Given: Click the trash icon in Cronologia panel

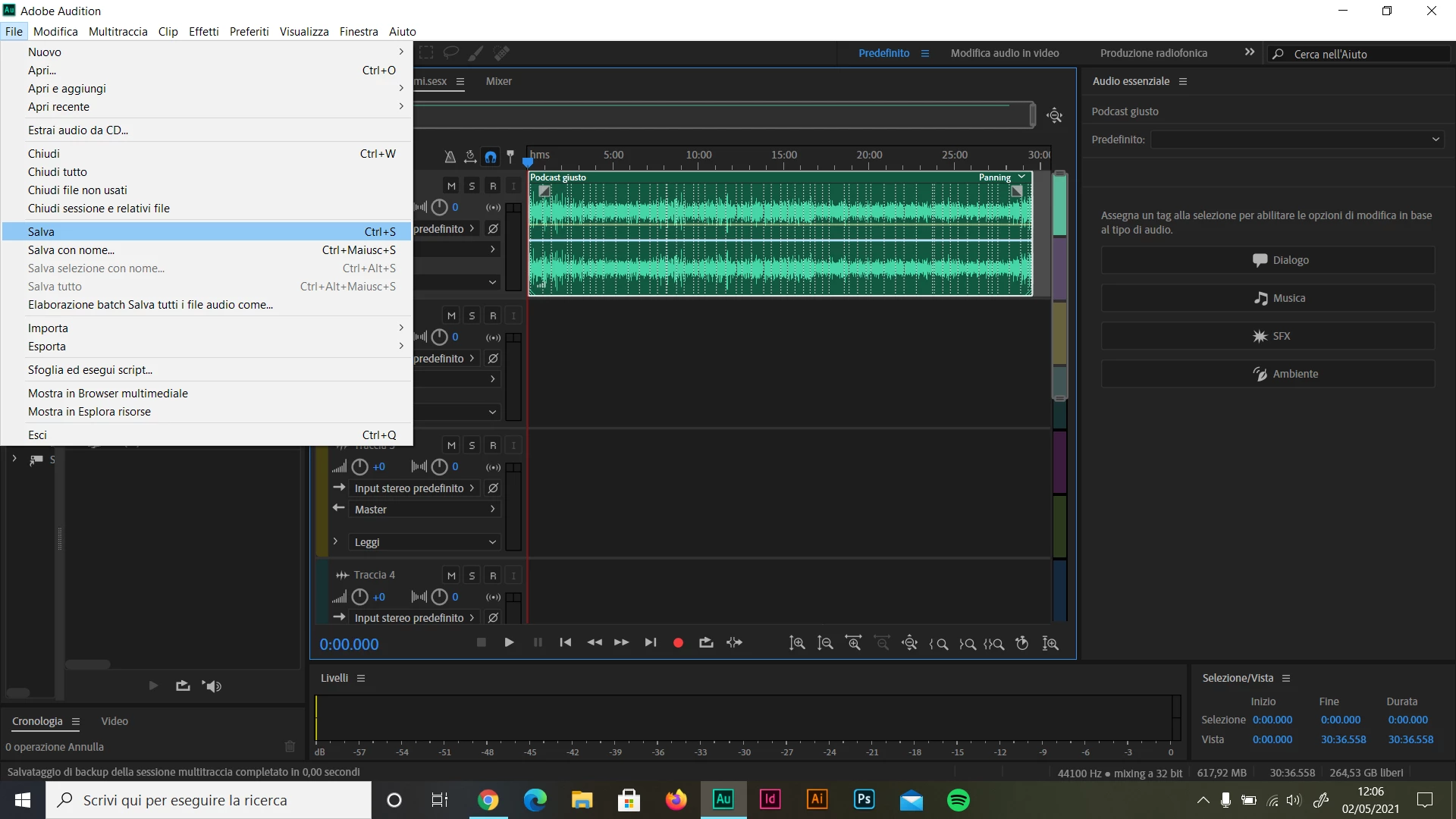Looking at the screenshot, I should (x=290, y=746).
